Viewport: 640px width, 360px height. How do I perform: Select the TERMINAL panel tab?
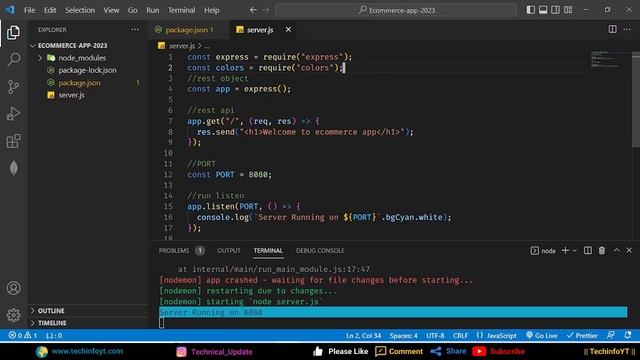pyautogui.click(x=268, y=251)
